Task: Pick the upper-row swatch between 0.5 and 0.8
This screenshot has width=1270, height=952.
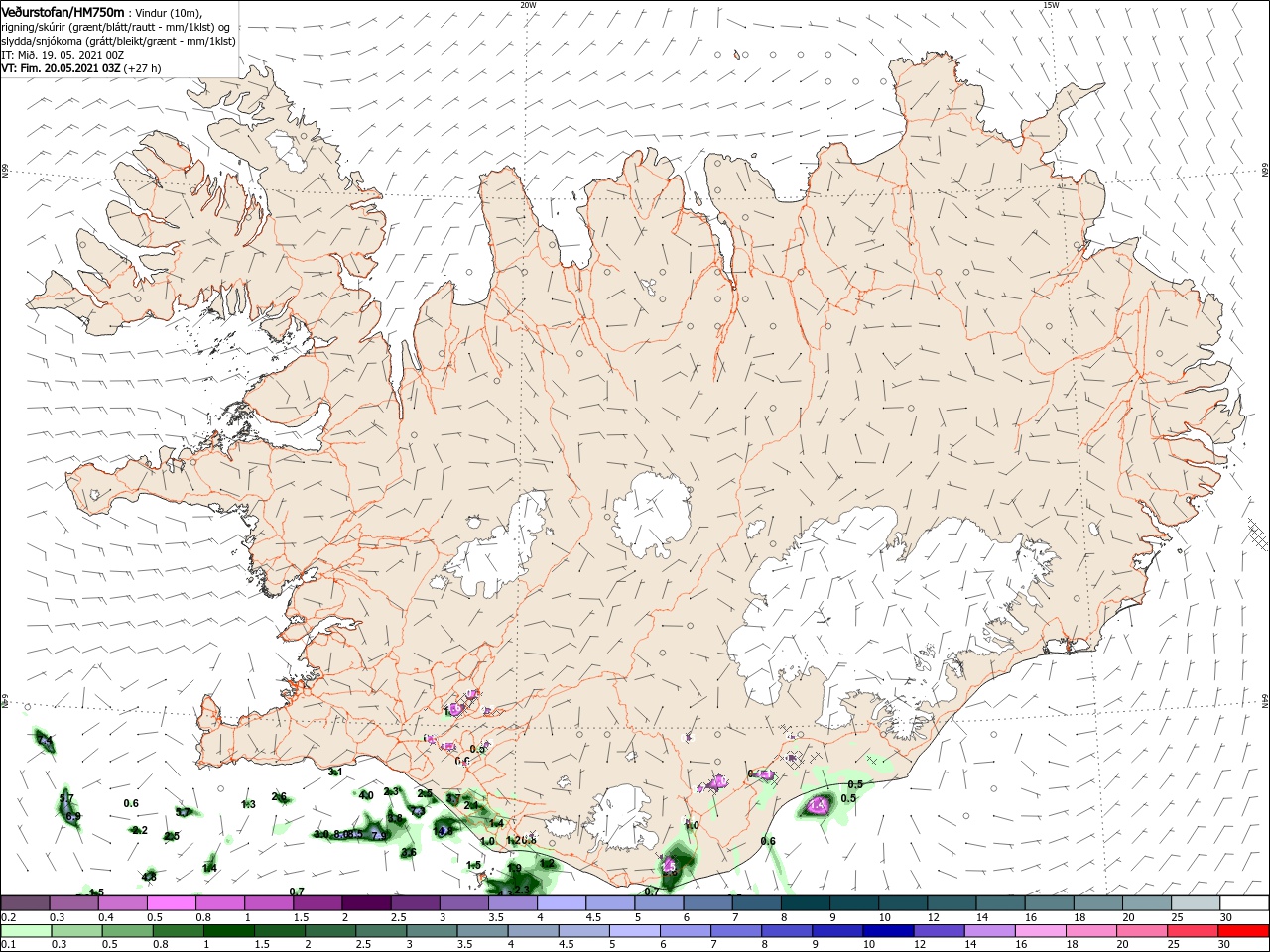Action: point(171,902)
